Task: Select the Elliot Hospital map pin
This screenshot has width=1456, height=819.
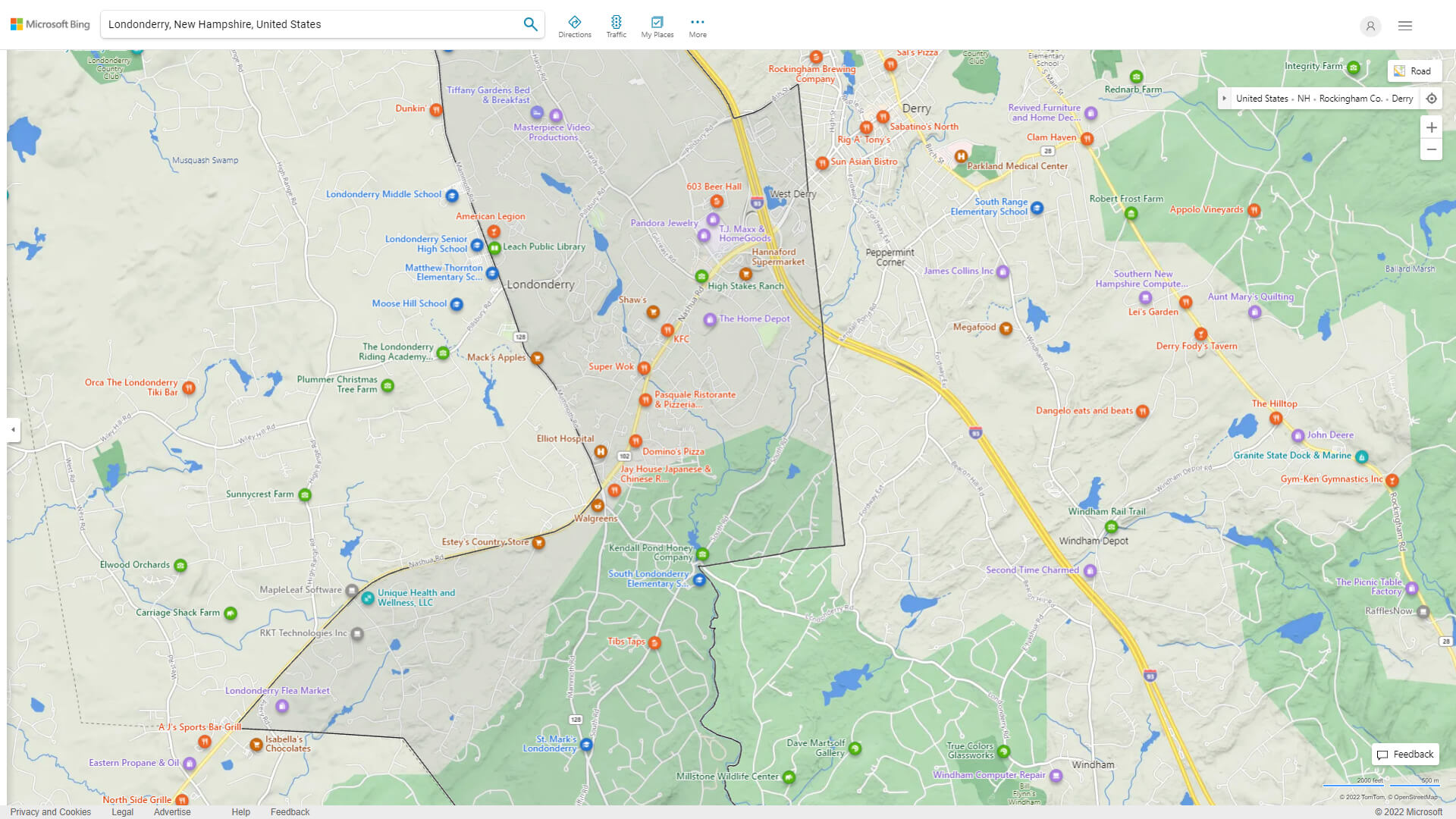Action: 600,452
